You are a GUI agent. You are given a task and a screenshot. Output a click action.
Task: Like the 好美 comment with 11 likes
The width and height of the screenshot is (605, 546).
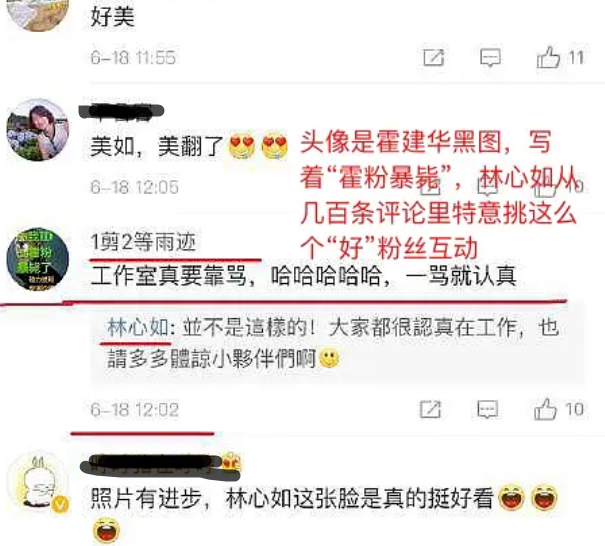[x=548, y=57]
